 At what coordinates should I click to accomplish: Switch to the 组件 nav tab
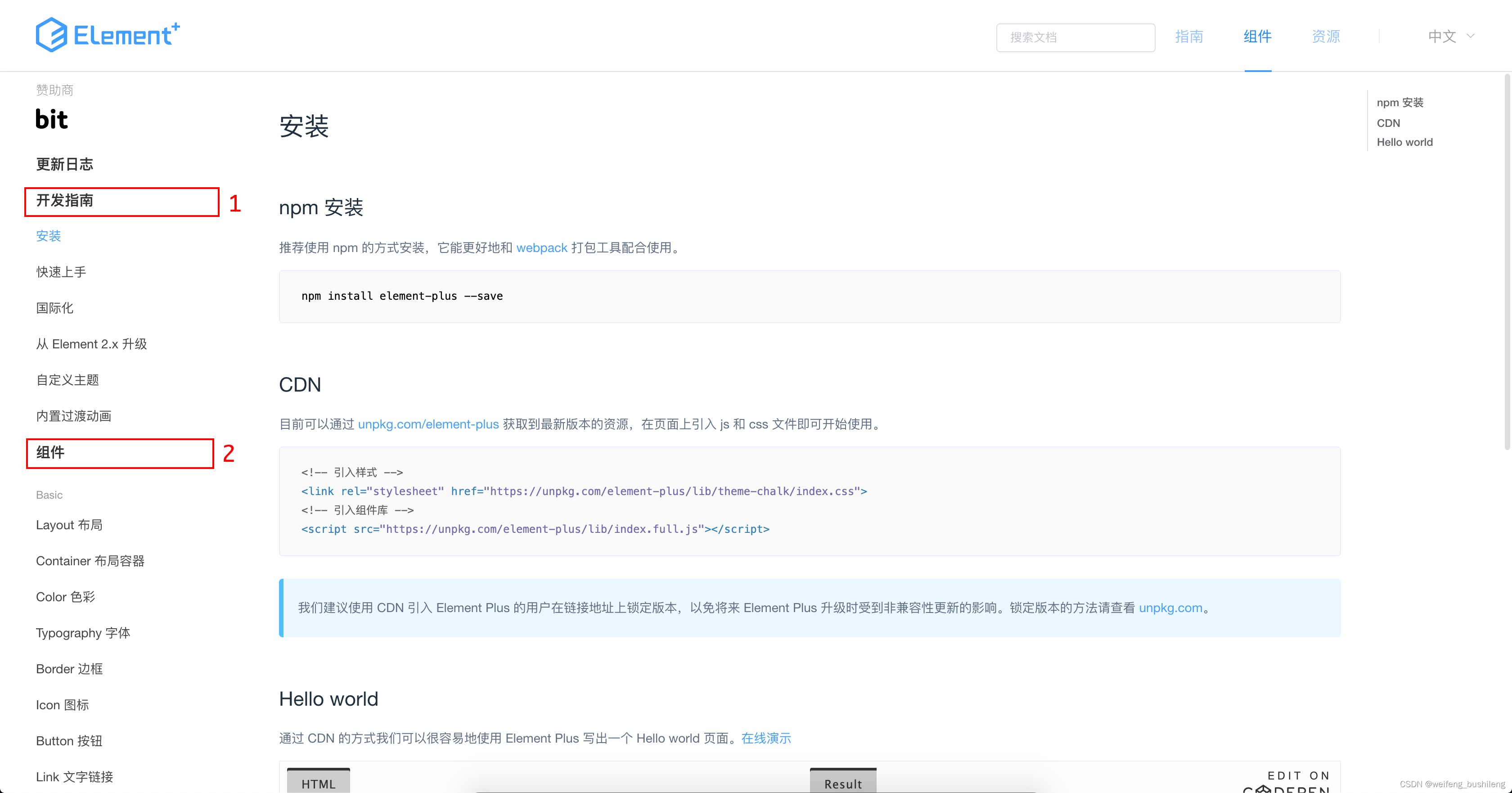(x=1257, y=36)
